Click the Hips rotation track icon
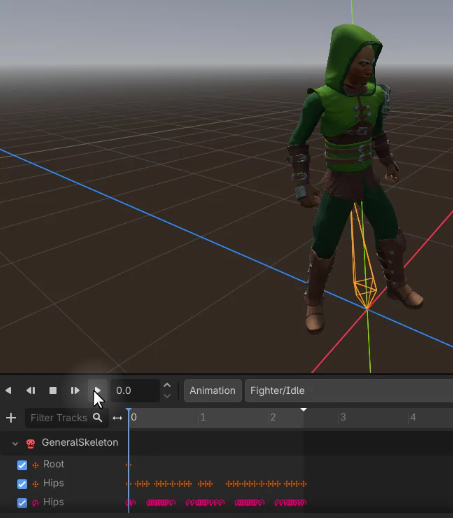This screenshot has height=518, width=453. (x=35, y=503)
